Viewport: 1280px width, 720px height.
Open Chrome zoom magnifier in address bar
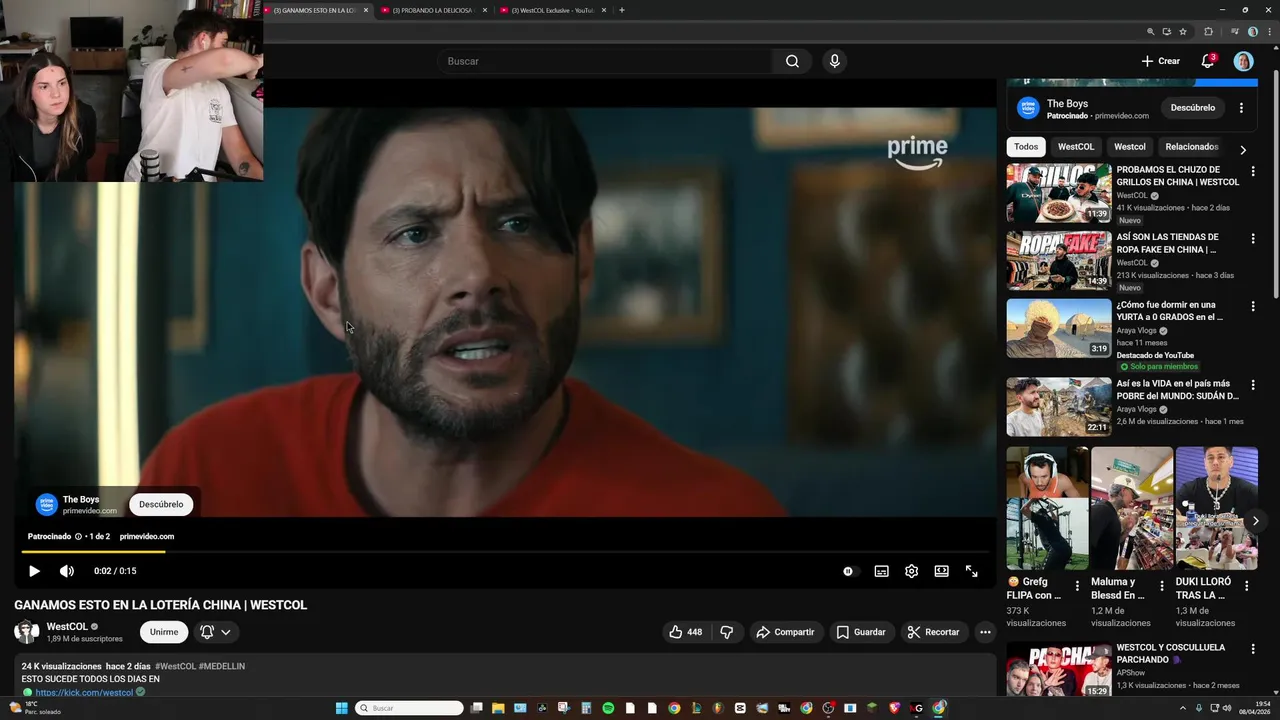coord(1151,32)
